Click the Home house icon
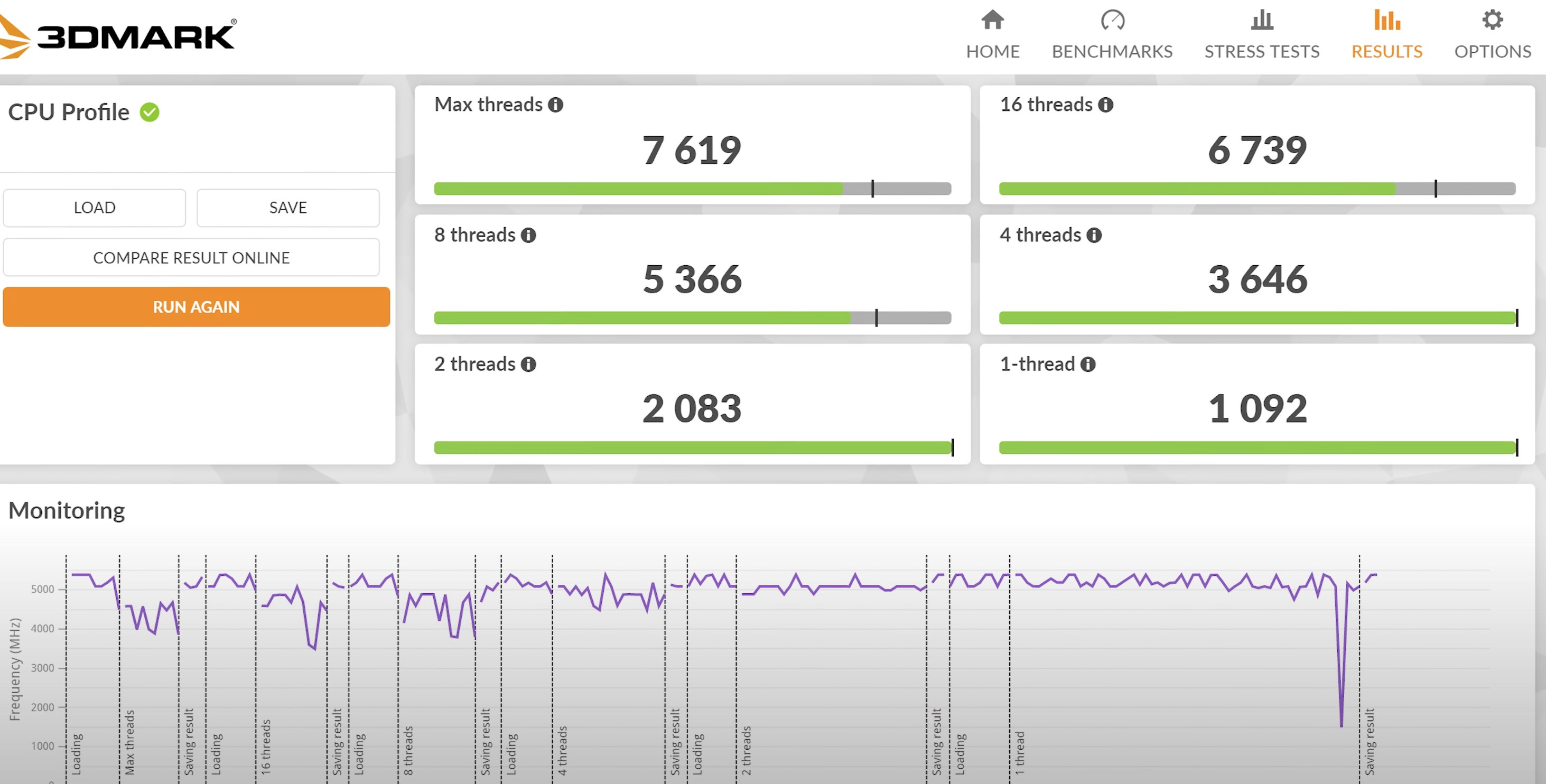Viewport: 1546px width, 784px height. (x=993, y=20)
